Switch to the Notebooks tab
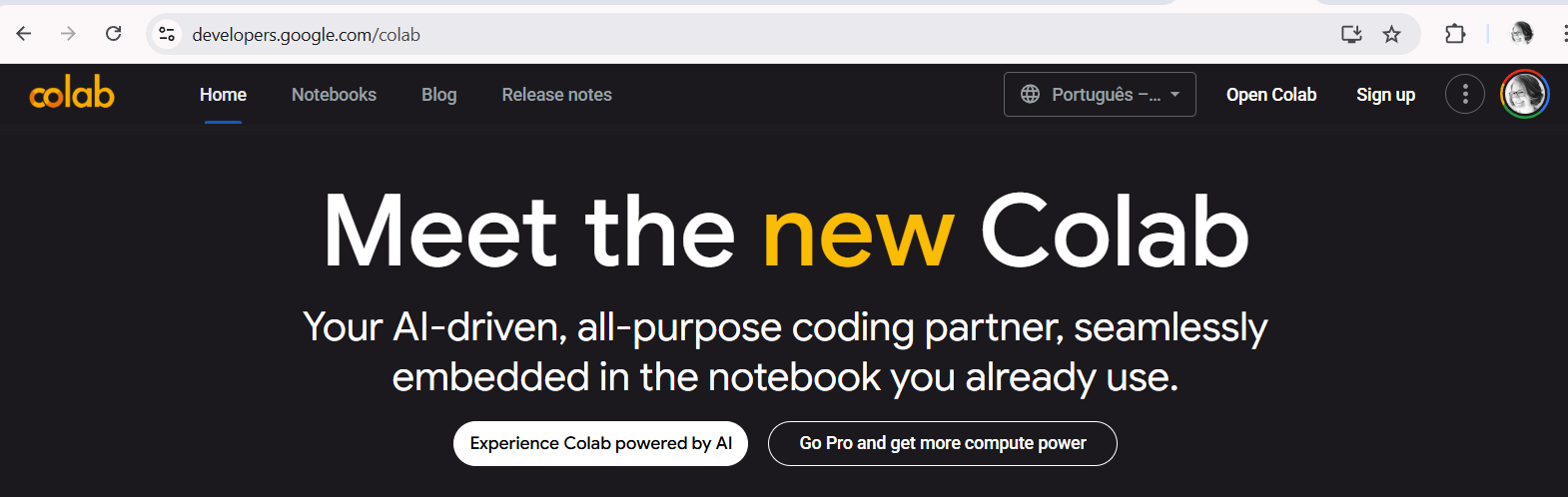 pyautogui.click(x=334, y=95)
